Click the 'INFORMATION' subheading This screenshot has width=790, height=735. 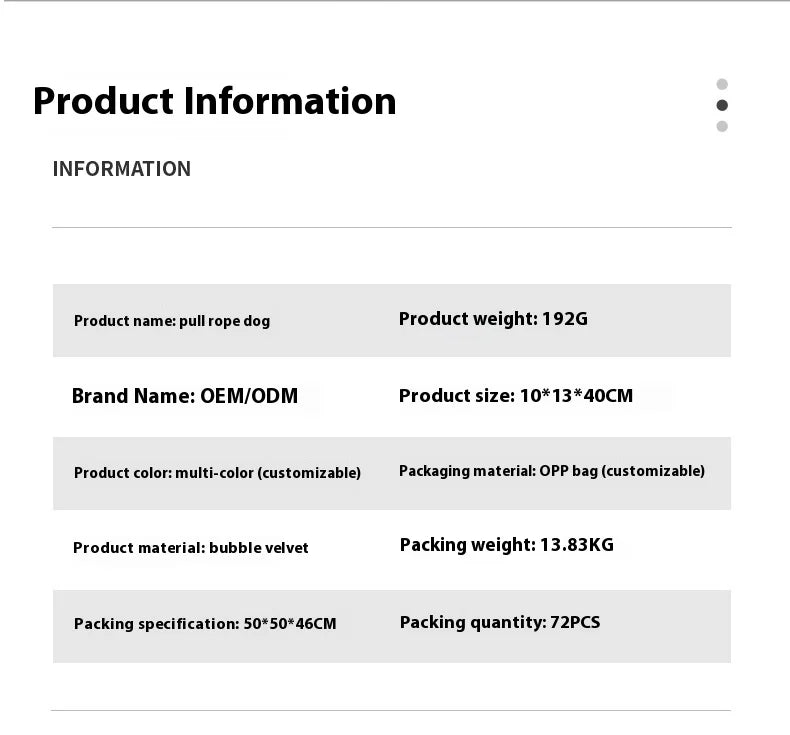[122, 169]
